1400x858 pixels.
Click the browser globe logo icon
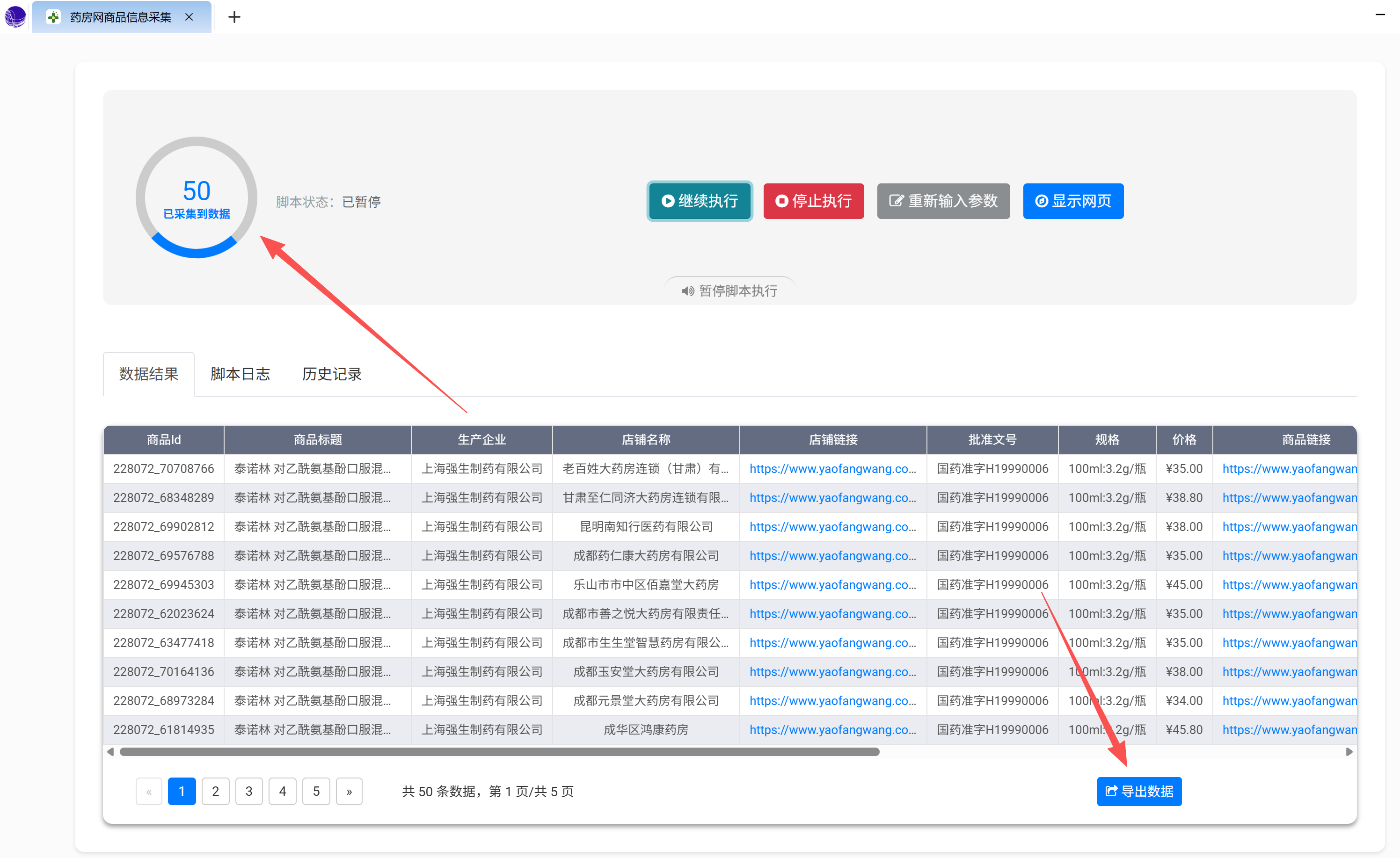pyautogui.click(x=15, y=16)
